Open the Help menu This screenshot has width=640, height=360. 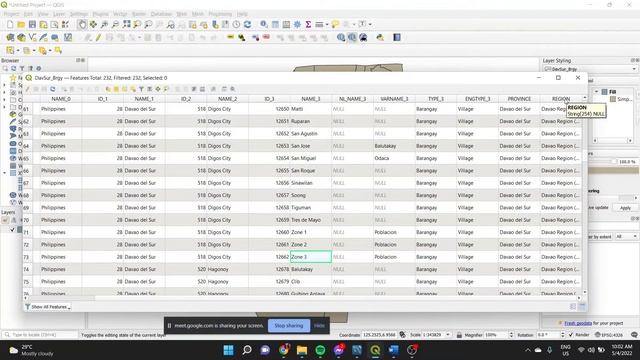[x=242, y=14]
